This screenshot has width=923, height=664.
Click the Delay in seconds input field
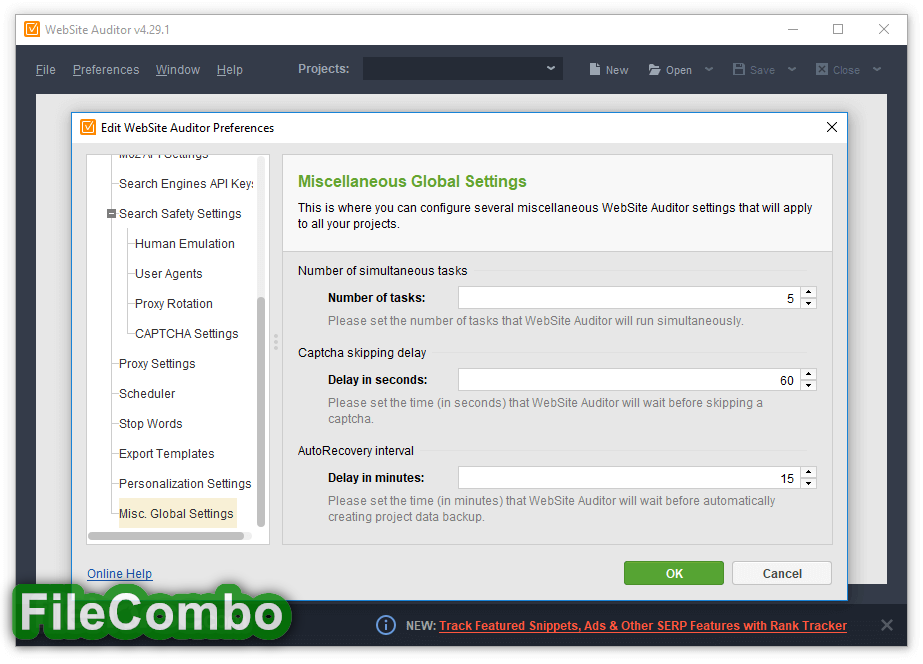[629, 380]
